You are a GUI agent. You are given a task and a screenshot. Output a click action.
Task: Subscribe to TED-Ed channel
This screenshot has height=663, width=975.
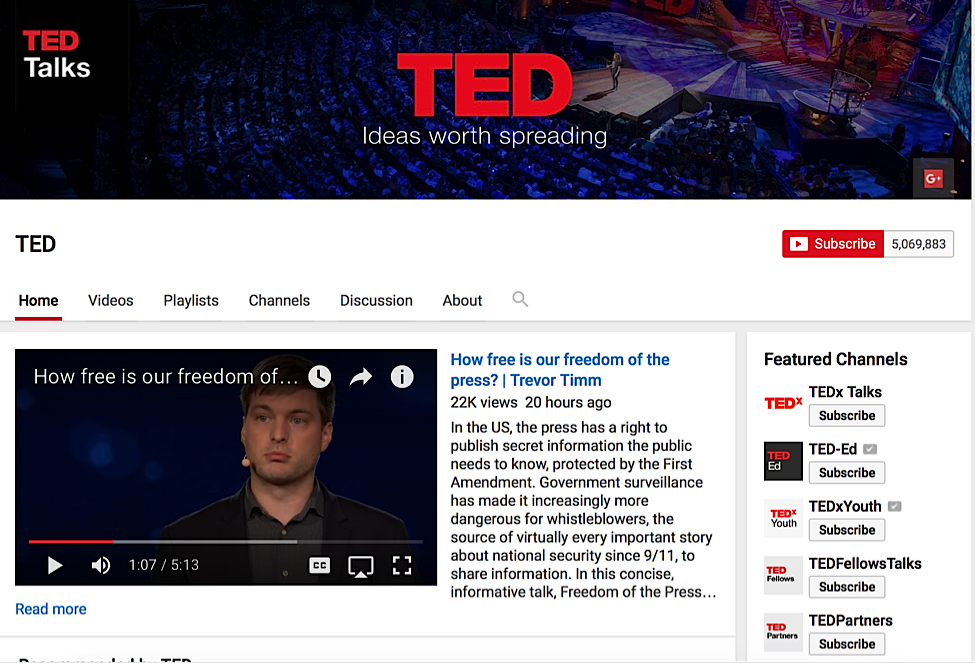(x=847, y=473)
